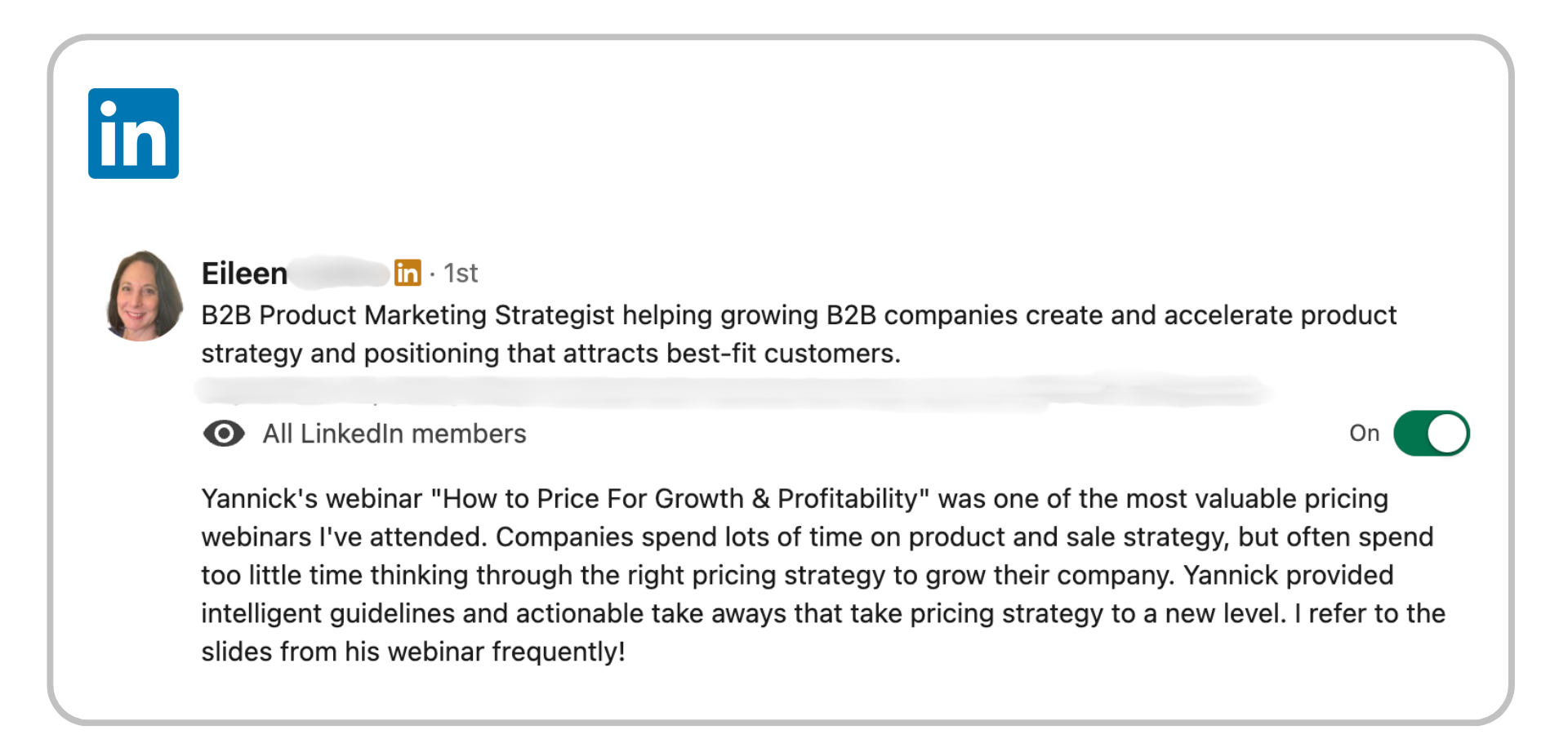Click the All LinkedIn members label
The image size is (1568, 748).
(x=394, y=434)
